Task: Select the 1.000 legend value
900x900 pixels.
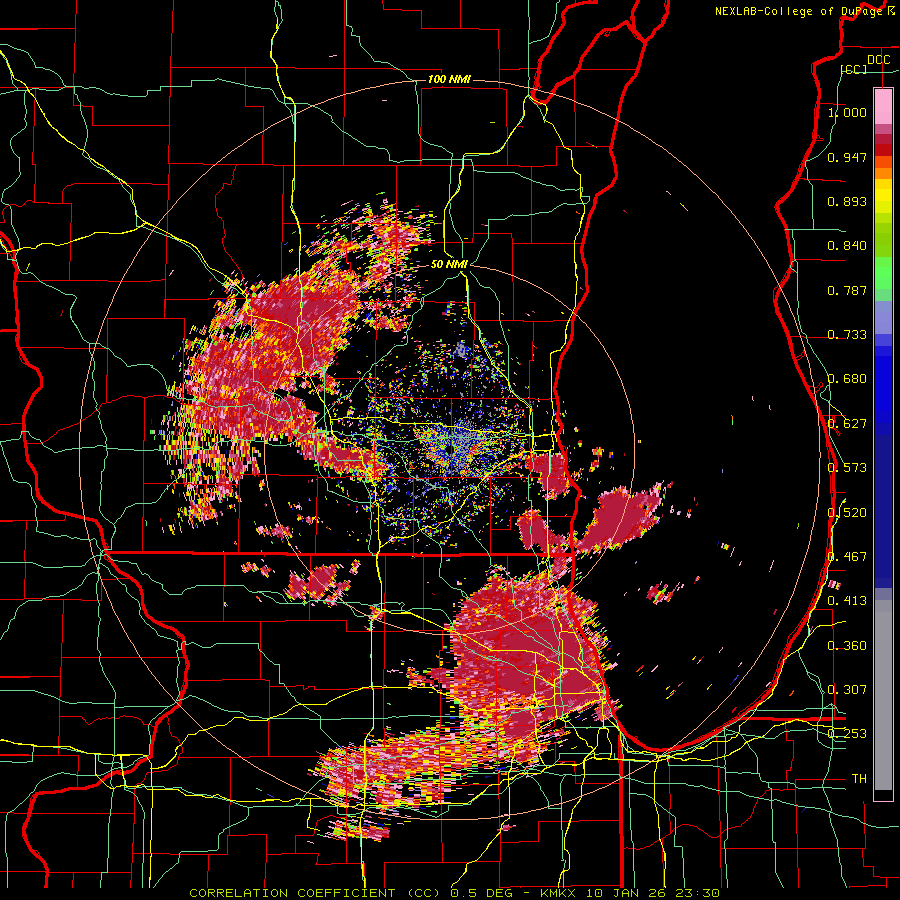Action: pos(847,112)
